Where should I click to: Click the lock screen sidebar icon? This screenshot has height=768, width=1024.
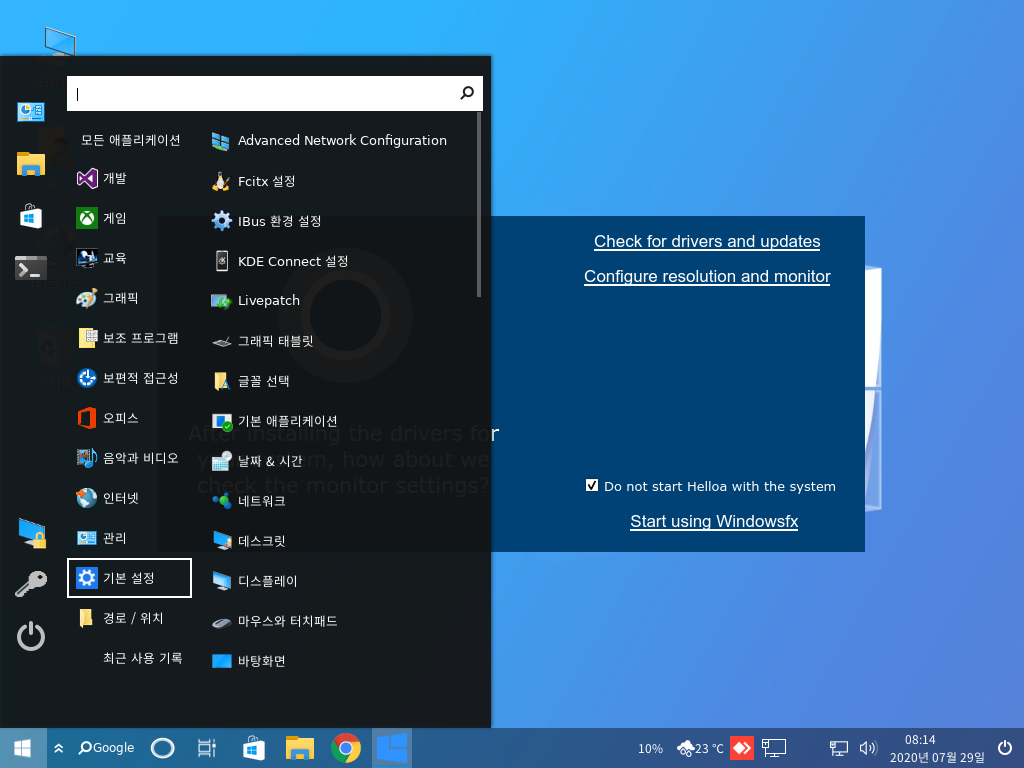click(32, 533)
